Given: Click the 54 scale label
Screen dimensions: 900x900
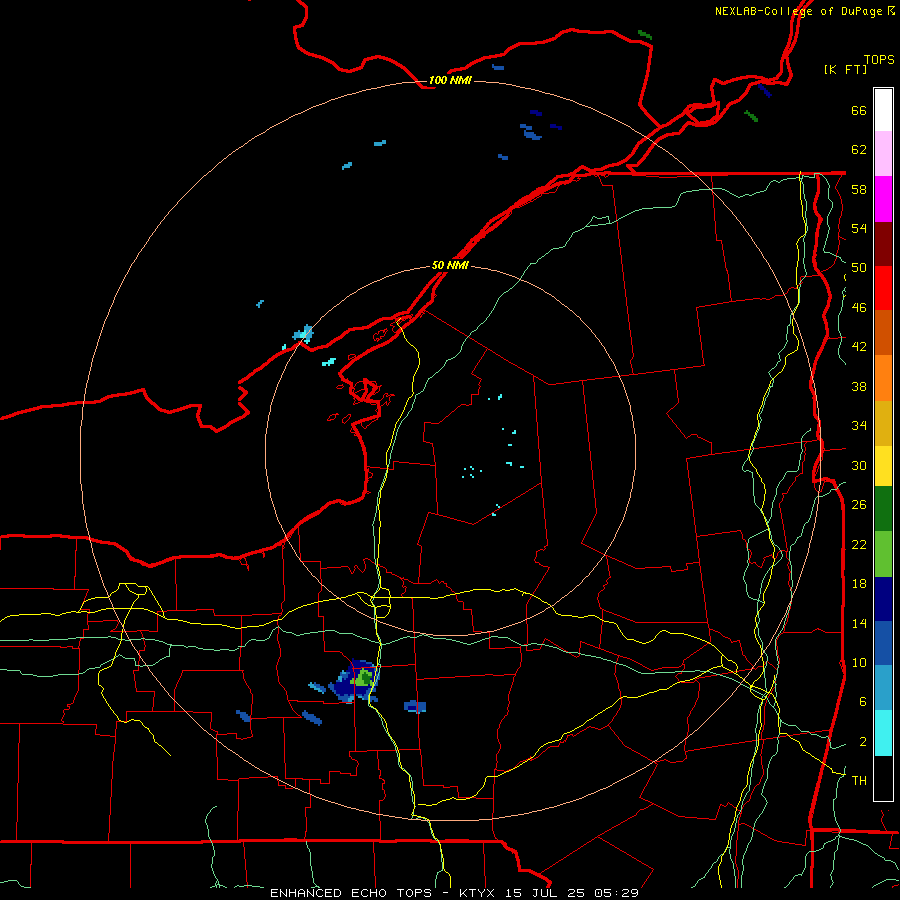Looking at the screenshot, I should 859,228.
